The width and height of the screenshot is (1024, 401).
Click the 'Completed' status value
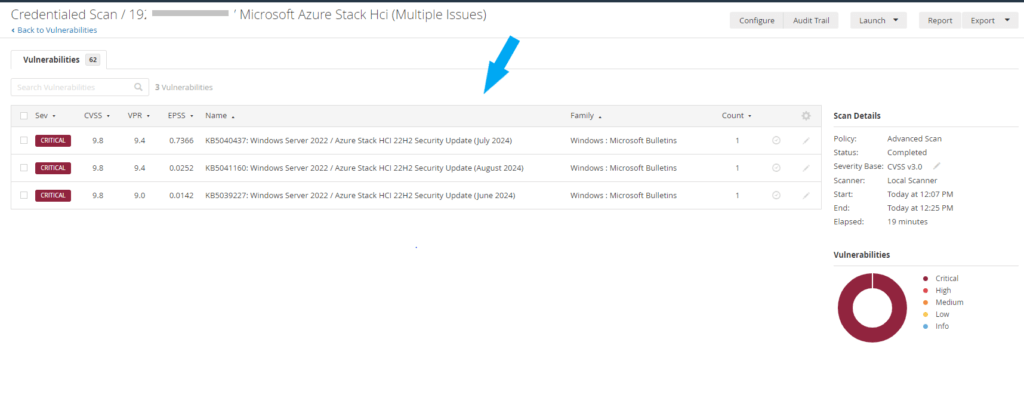point(906,152)
